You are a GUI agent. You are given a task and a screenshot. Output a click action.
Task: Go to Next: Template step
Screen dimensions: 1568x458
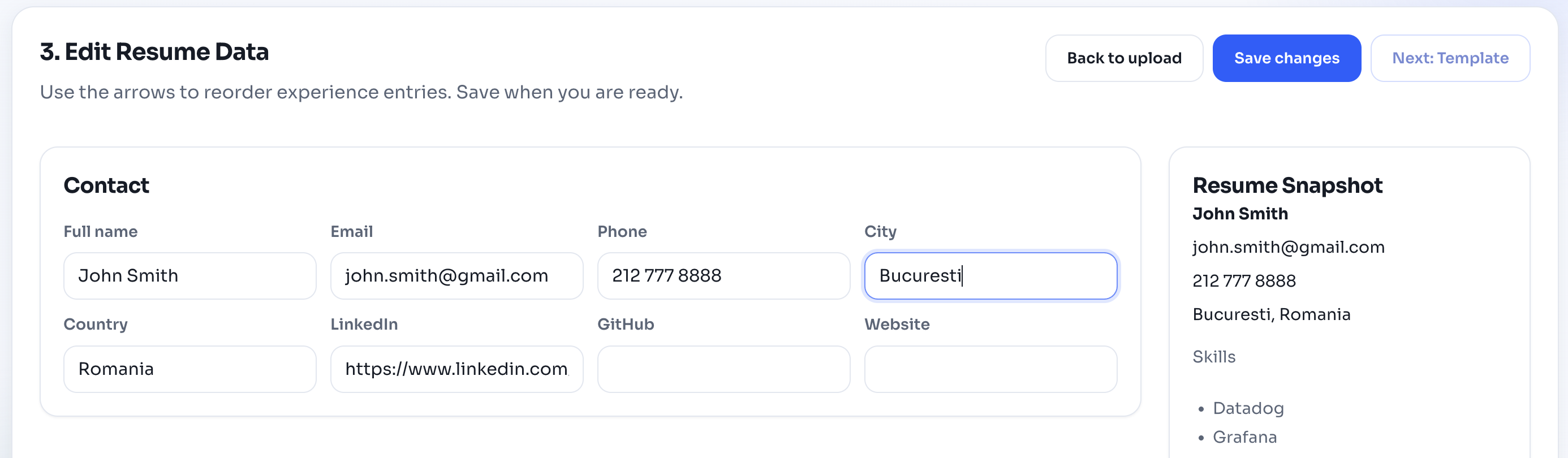pyautogui.click(x=1449, y=58)
